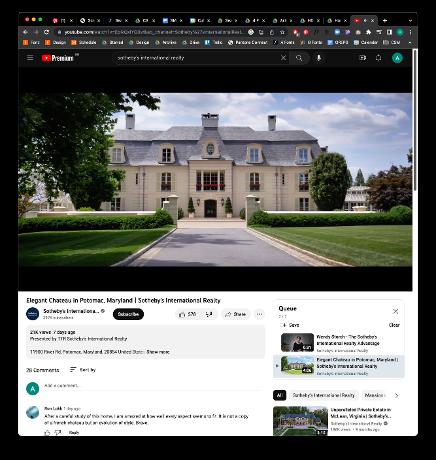The height and width of the screenshot is (460, 436).
Task: Start voice search with microphone icon
Action: pos(319,58)
